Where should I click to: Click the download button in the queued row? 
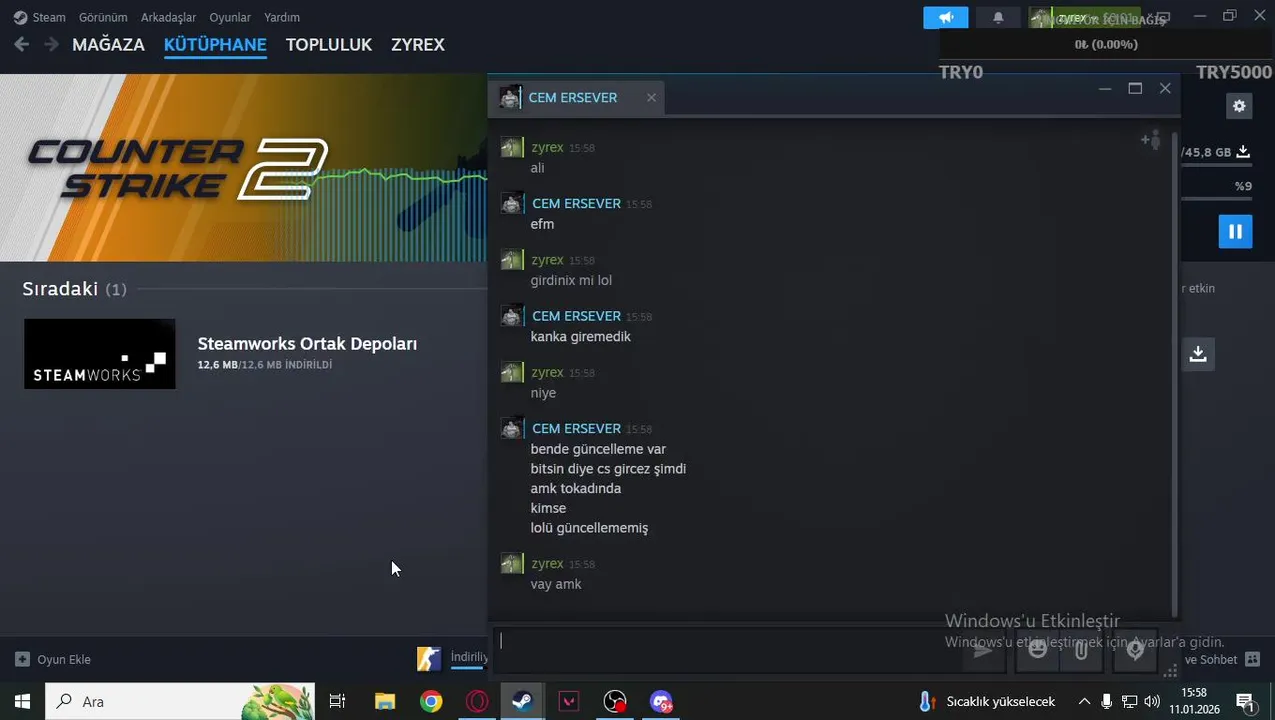pos(1198,354)
